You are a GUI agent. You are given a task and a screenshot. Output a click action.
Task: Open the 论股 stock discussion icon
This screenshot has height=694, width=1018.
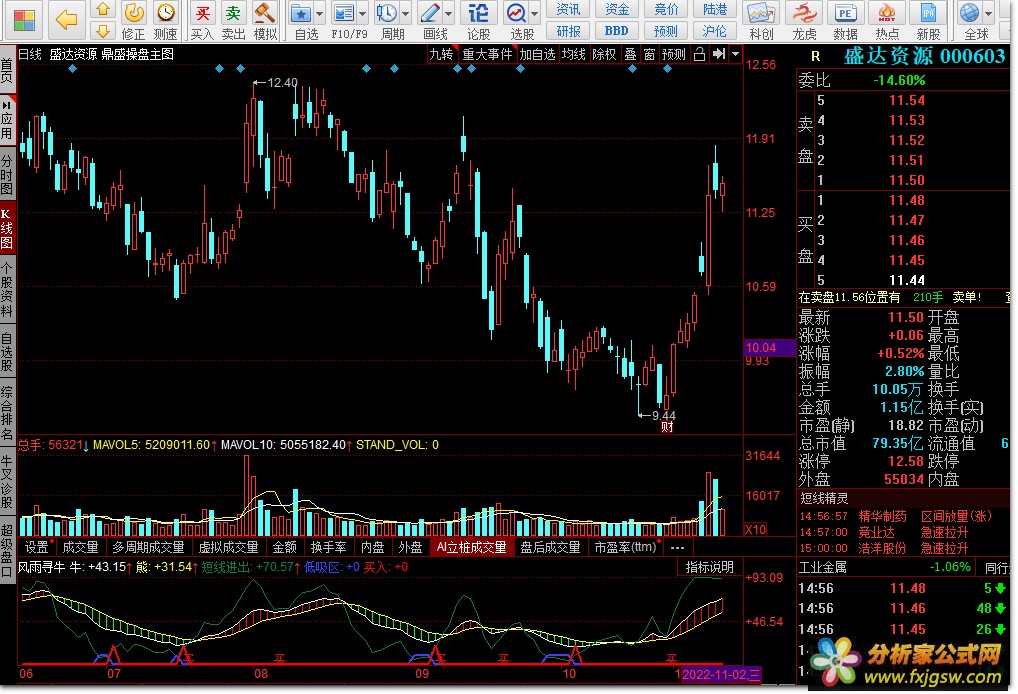pos(478,21)
